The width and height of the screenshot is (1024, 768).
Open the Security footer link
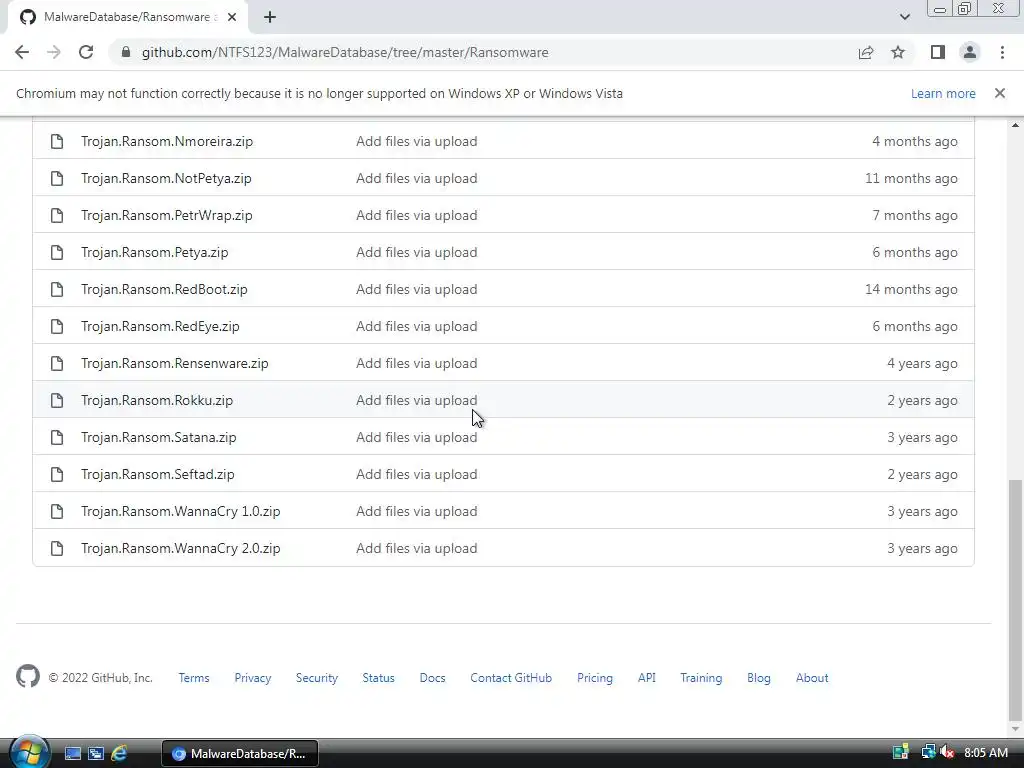point(317,678)
